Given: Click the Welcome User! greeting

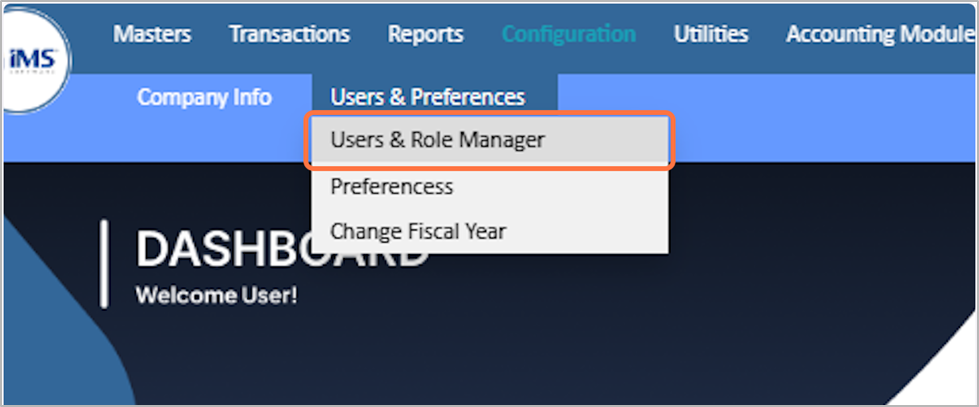Looking at the screenshot, I should tap(216, 296).
